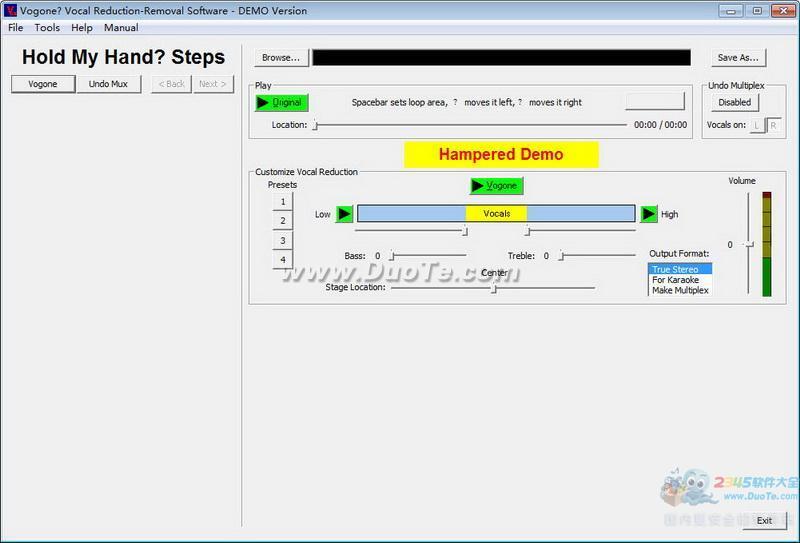Click the playback Location slider
The image size is (800, 543).
click(470, 125)
